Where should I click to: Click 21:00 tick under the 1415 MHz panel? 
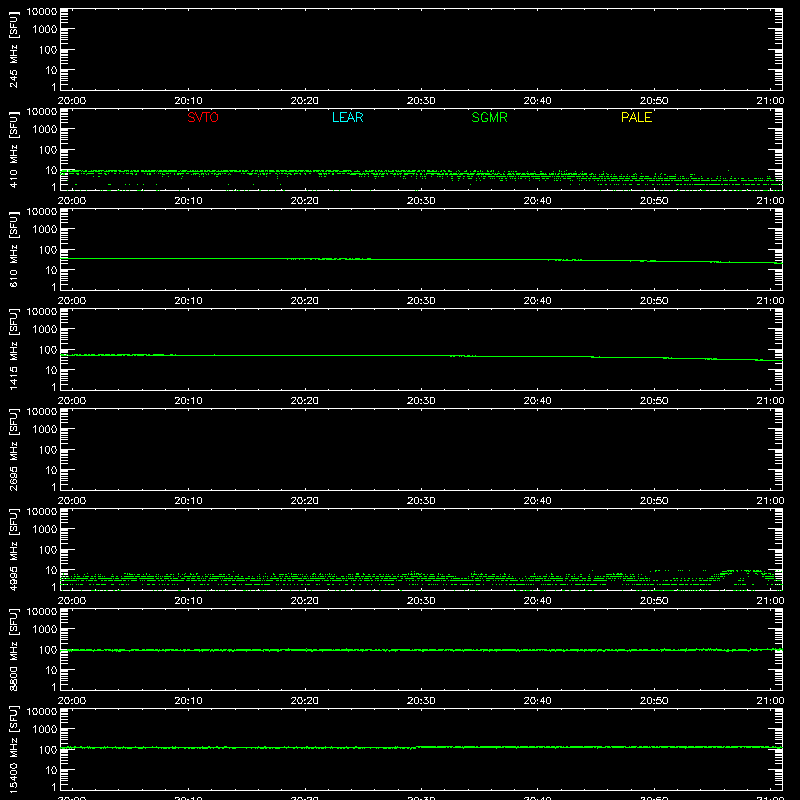[x=770, y=401]
